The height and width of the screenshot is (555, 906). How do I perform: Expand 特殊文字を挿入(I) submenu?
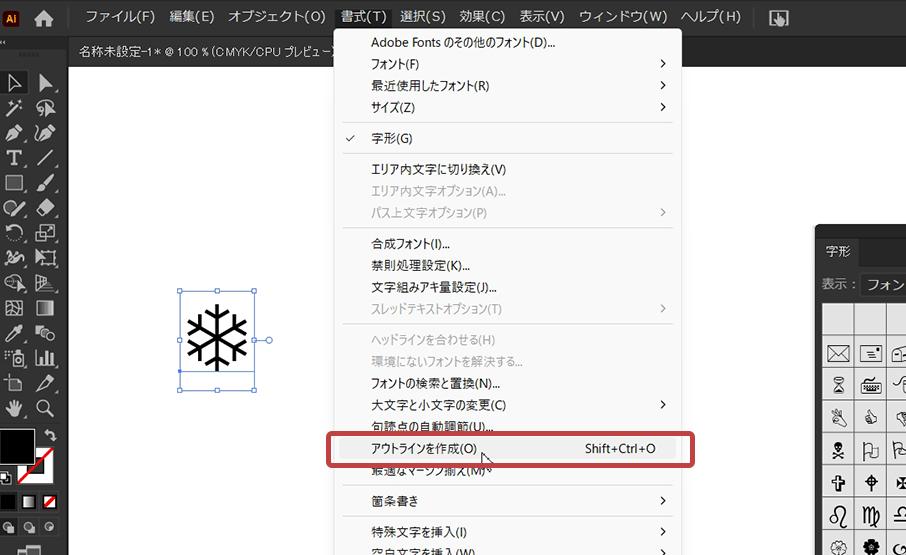(507, 532)
